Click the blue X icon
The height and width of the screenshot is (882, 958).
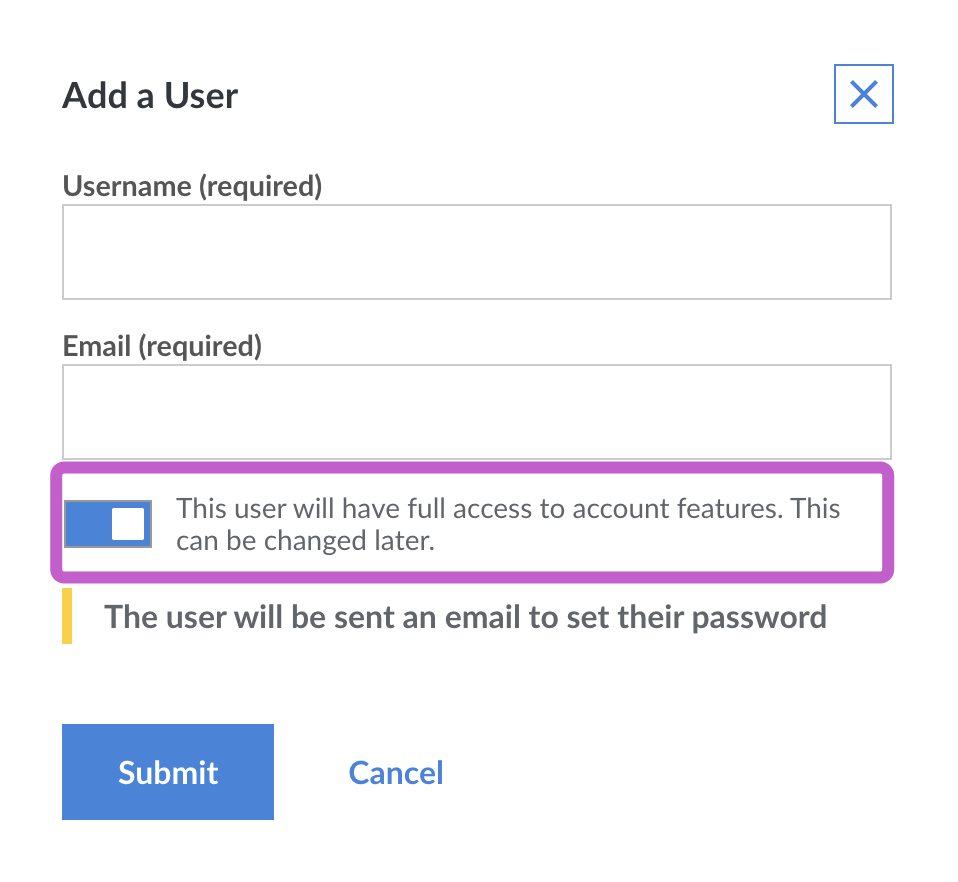[863, 94]
